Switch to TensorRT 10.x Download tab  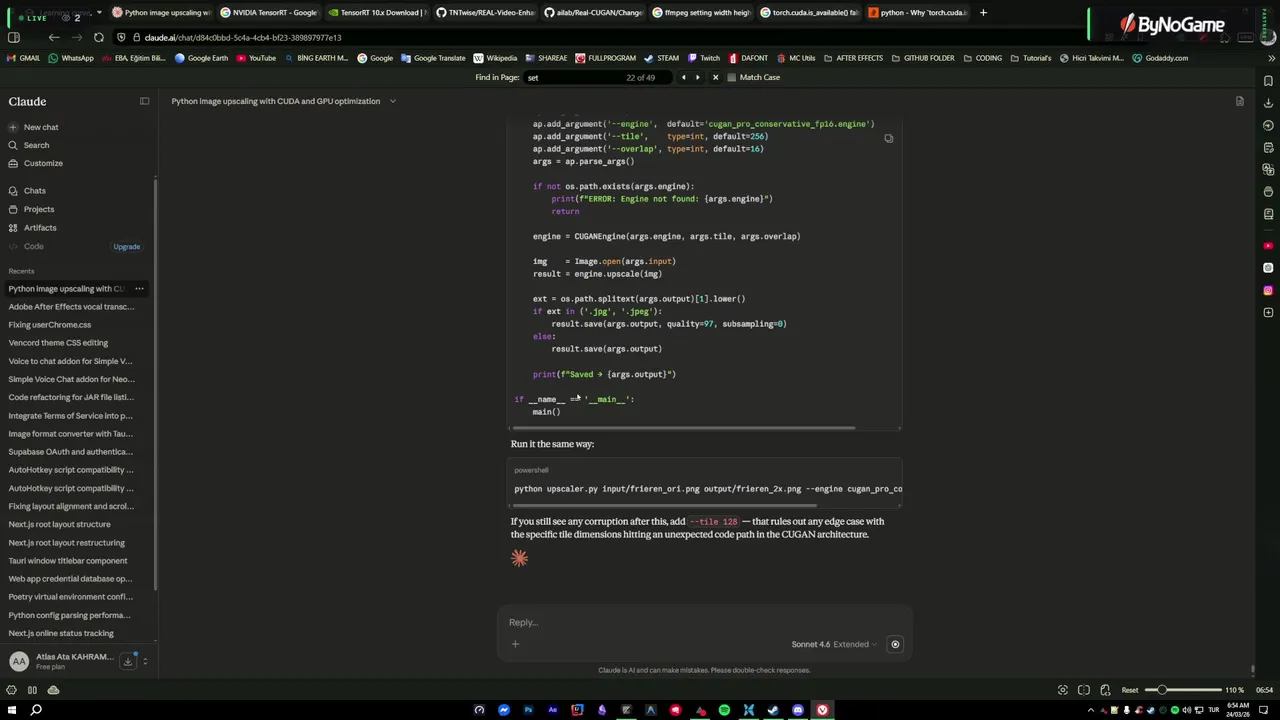click(376, 13)
